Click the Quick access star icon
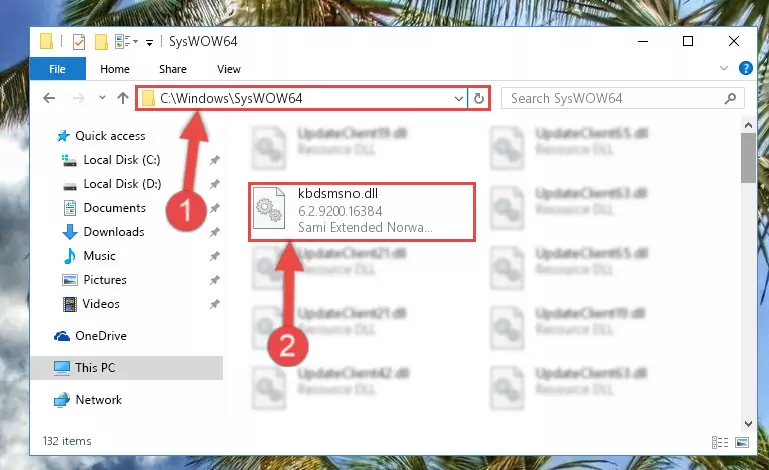The image size is (769, 470). pyautogui.click(x=63, y=136)
